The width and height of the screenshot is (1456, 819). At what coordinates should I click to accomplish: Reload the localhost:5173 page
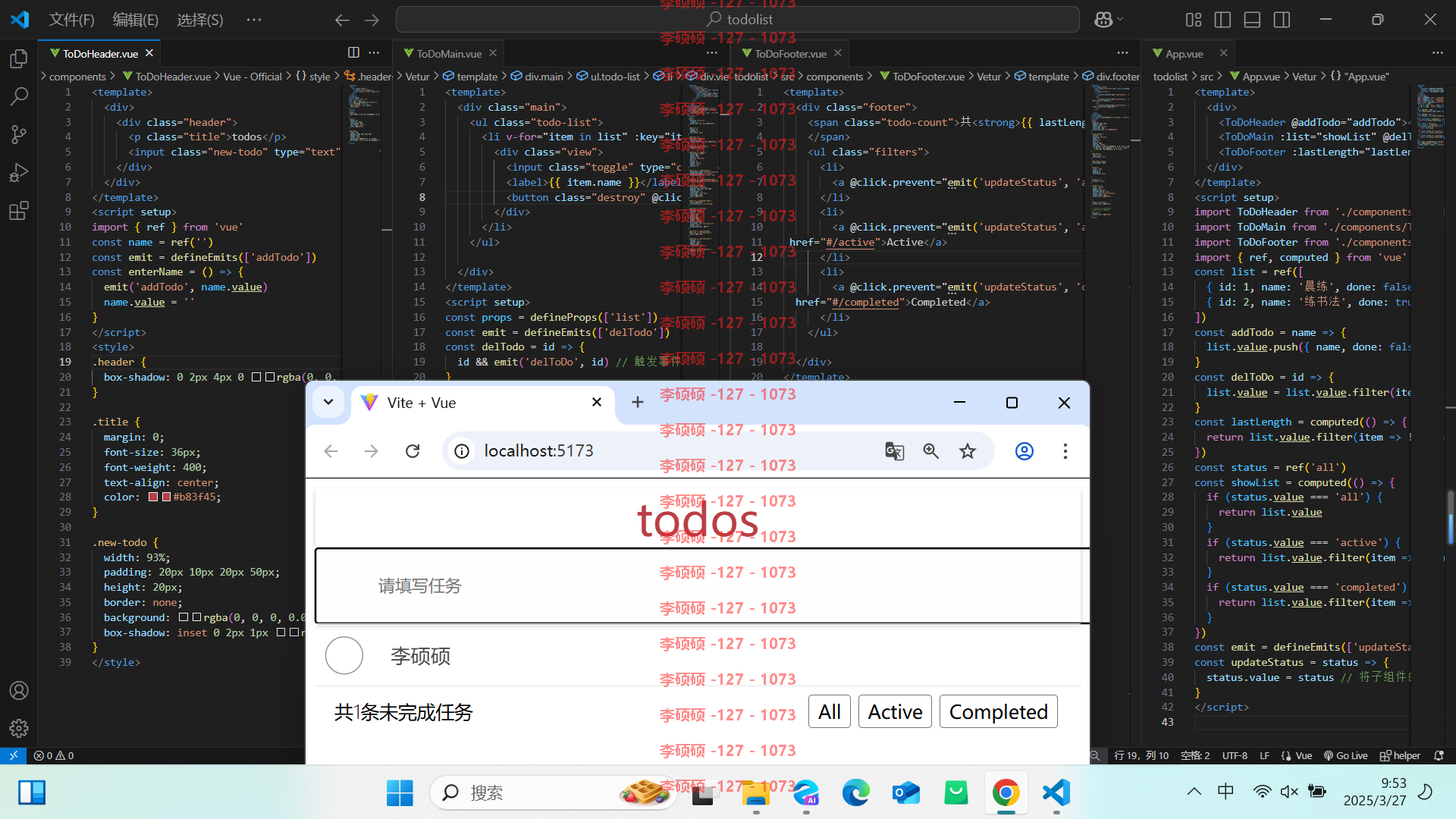(412, 451)
